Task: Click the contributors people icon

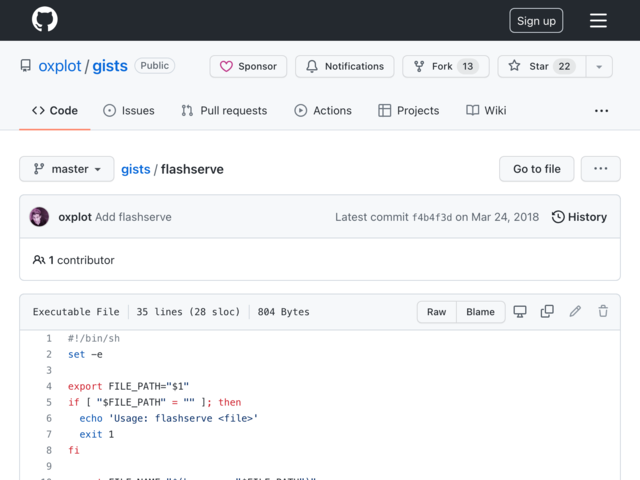Action: point(39,260)
